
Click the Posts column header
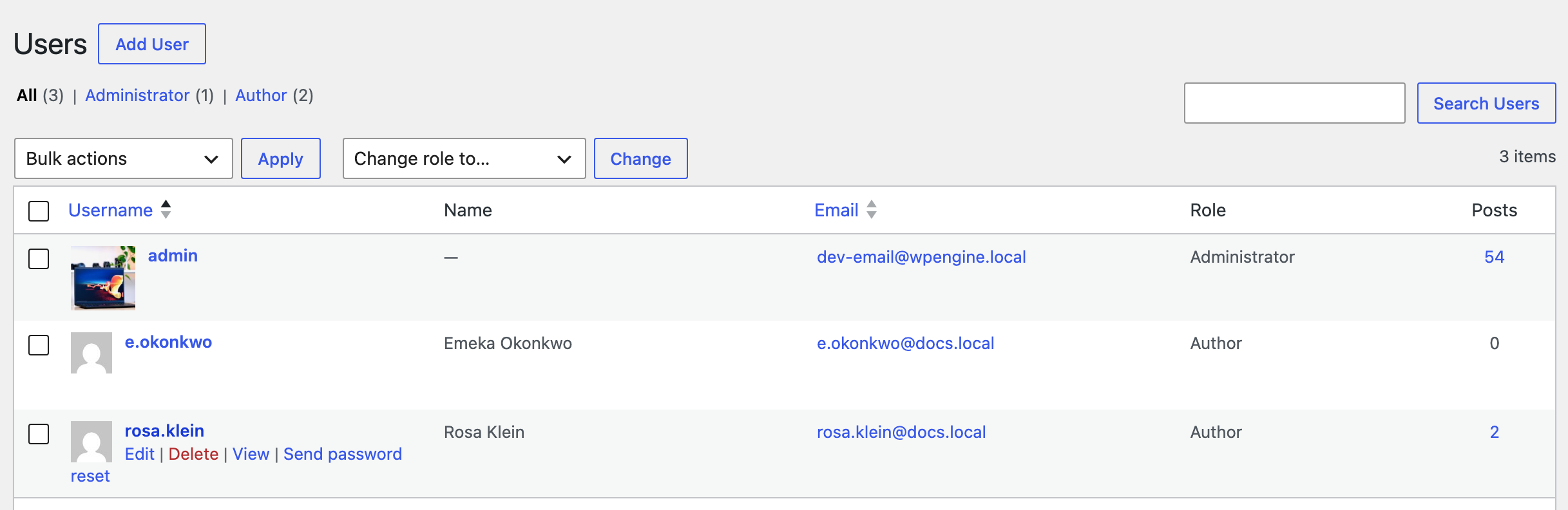[1494, 210]
